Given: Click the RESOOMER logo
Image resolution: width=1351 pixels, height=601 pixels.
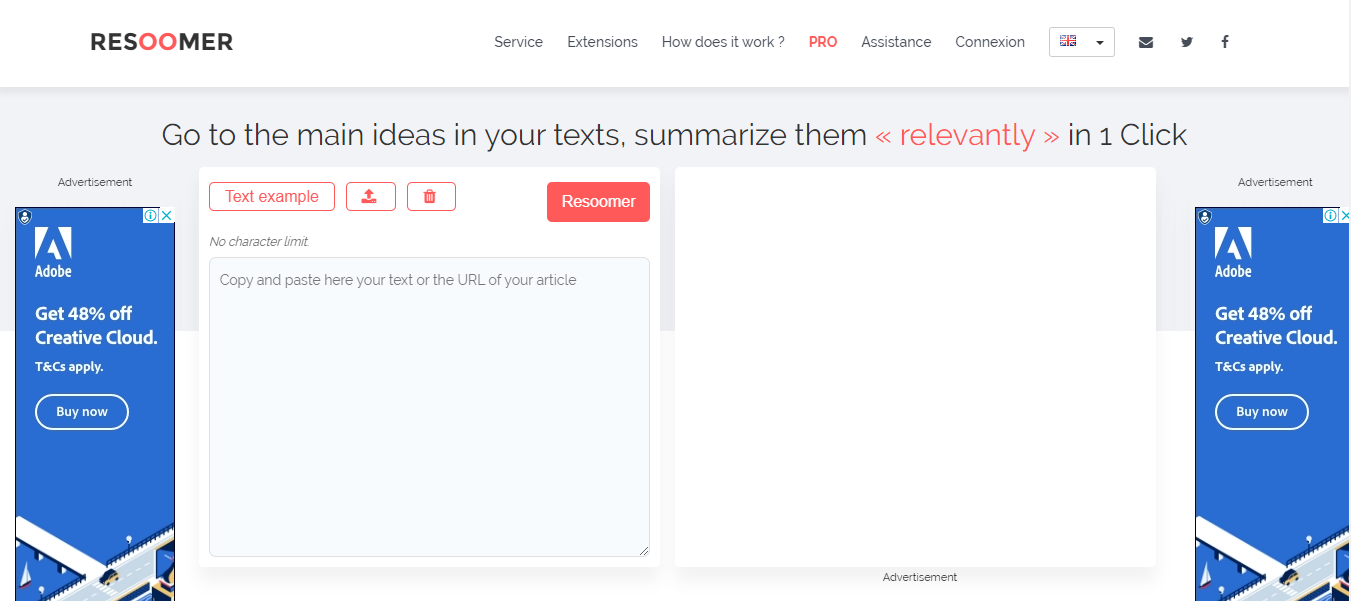Looking at the screenshot, I should point(161,42).
